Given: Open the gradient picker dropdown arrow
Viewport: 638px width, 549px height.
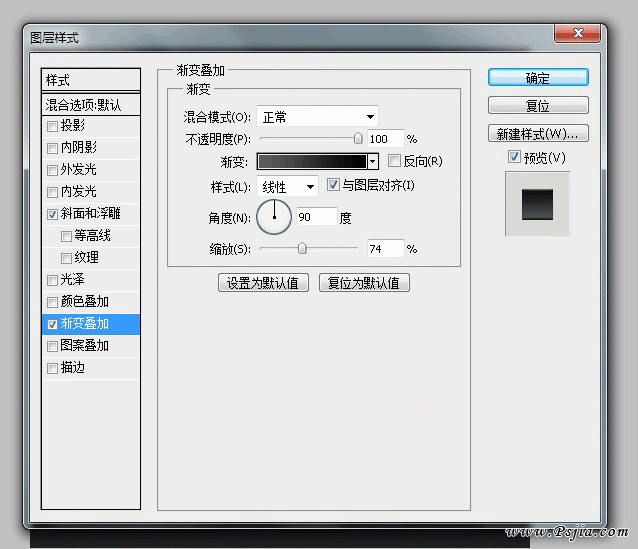Looking at the screenshot, I should point(373,161).
